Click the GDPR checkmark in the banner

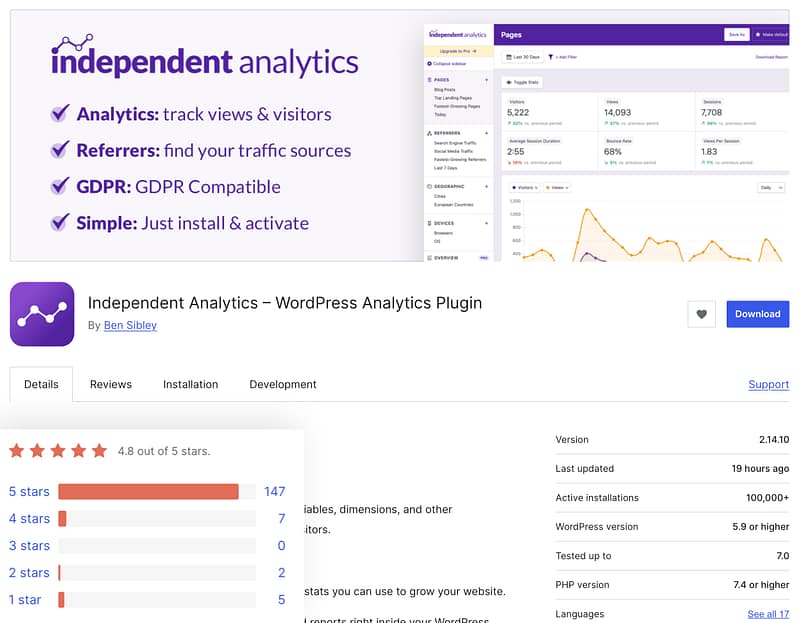coord(60,186)
